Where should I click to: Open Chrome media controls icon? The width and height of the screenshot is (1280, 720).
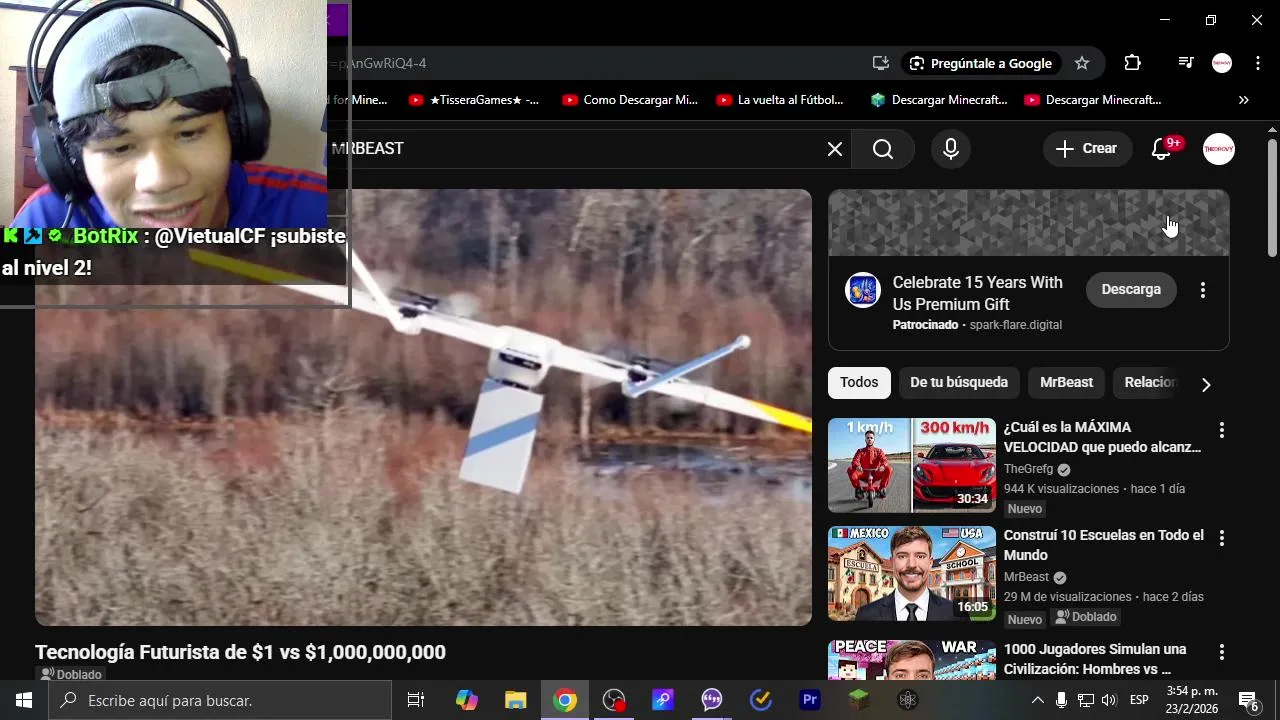[x=1186, y=63]
